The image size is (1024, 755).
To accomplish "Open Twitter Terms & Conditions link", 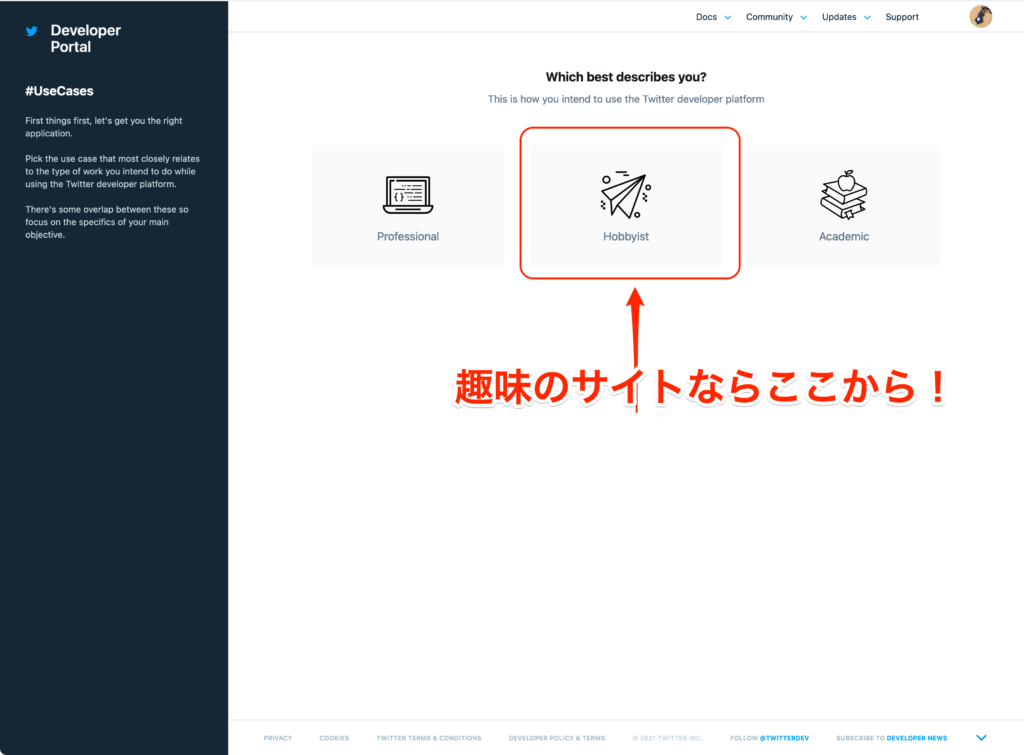I will pos(428,738).
